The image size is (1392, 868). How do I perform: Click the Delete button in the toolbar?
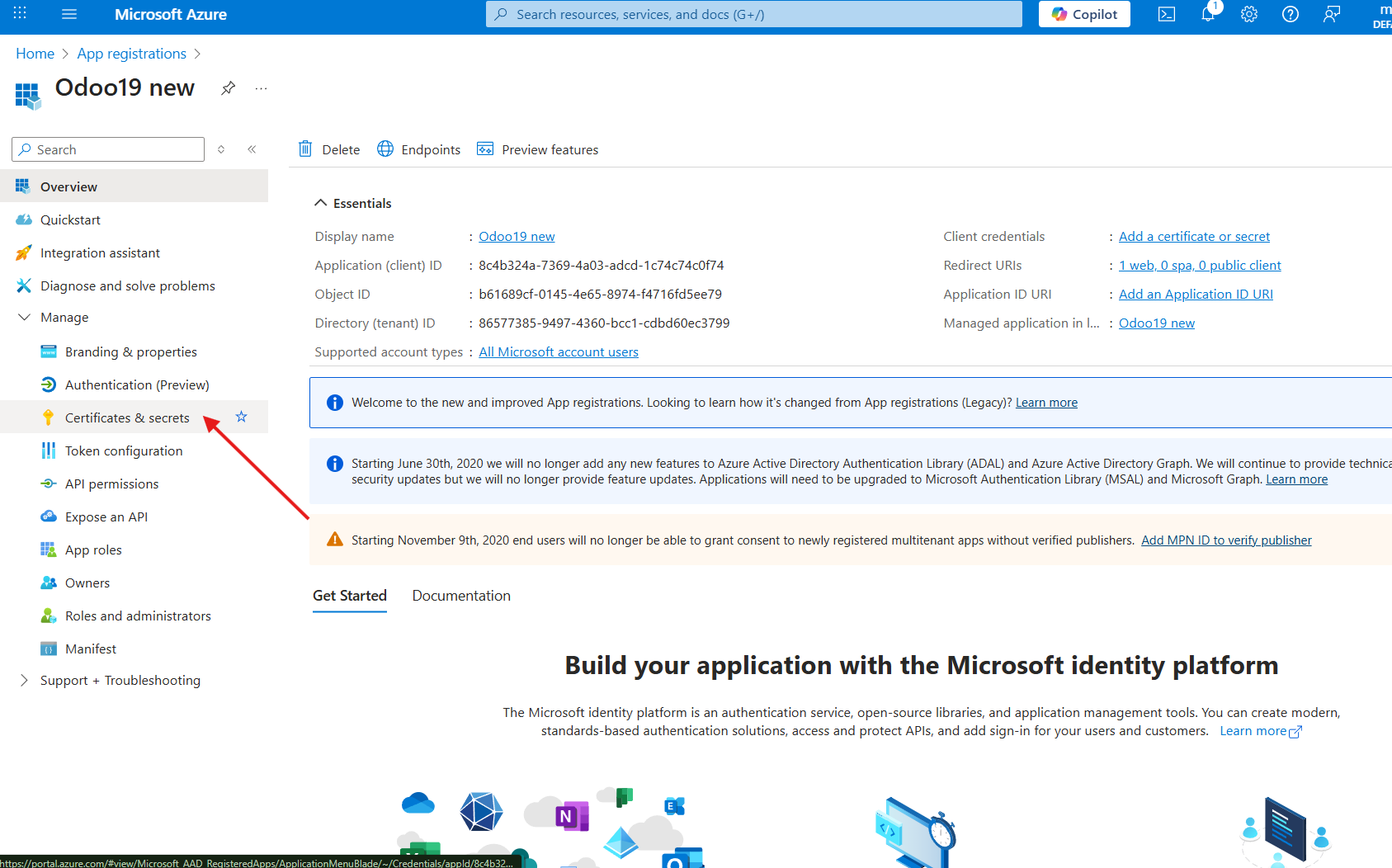[x=329, y=149]
